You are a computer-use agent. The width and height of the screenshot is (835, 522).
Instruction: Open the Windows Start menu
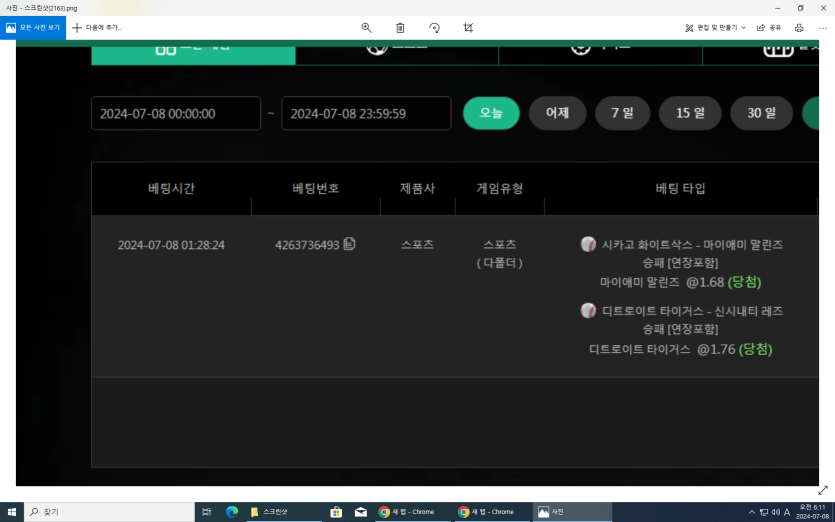coord(12,512)
